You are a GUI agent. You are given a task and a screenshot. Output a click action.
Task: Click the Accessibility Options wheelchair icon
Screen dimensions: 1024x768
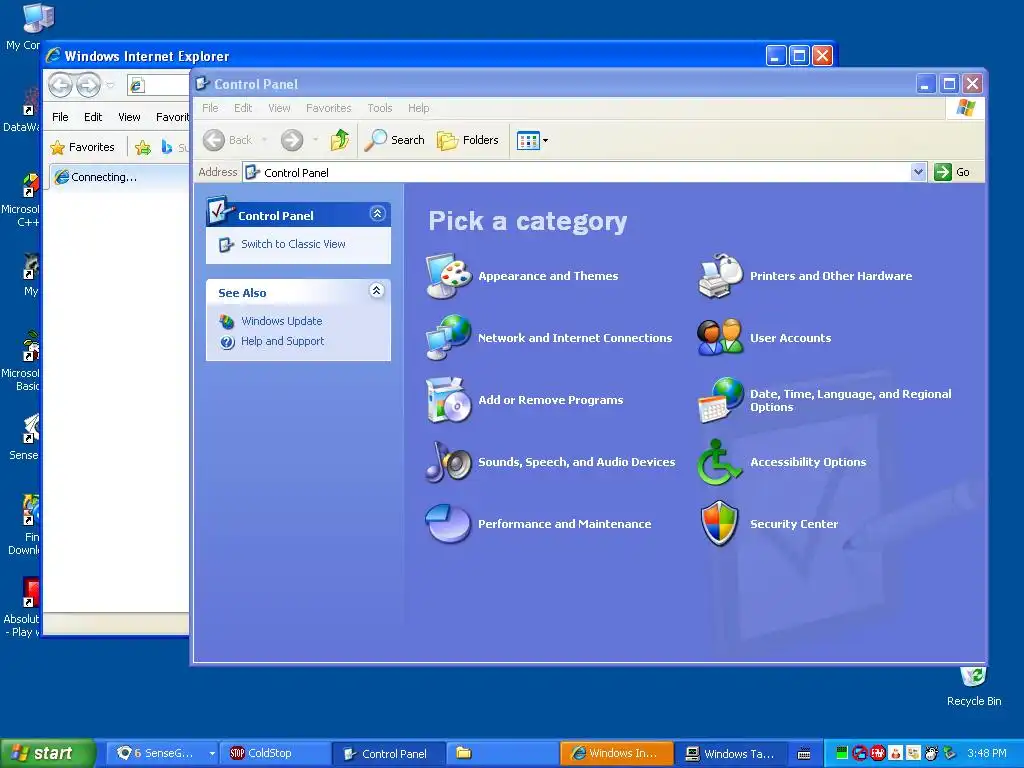coord(720,462)
